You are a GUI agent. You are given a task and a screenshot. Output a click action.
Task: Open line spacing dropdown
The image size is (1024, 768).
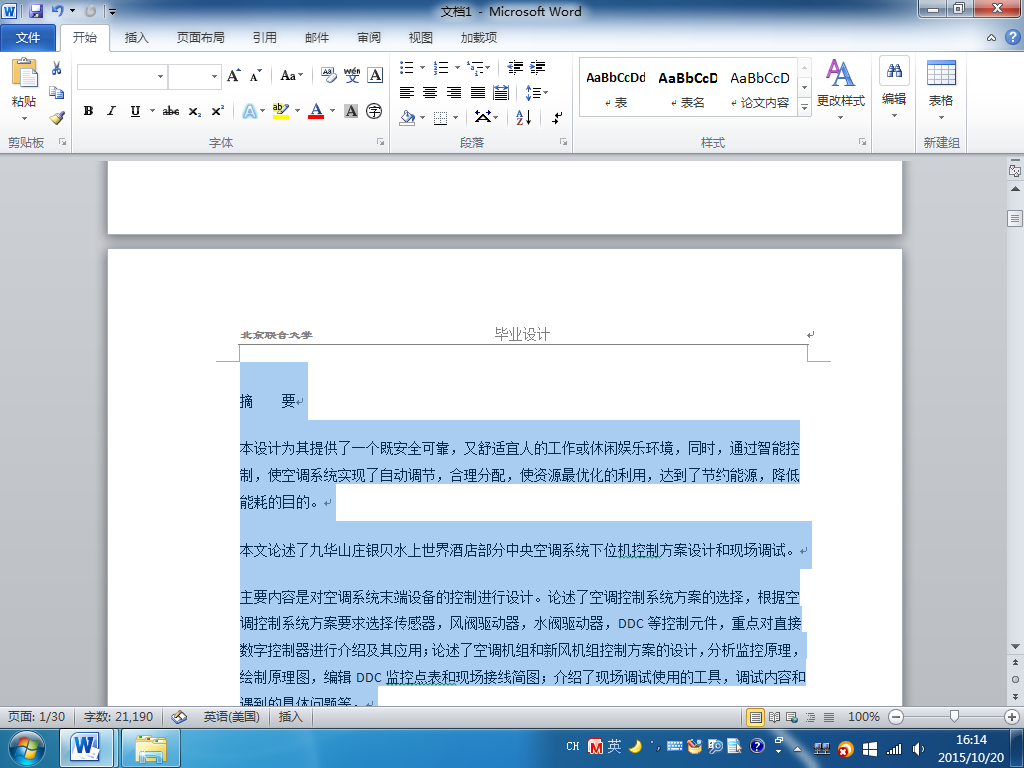(537, 93)
